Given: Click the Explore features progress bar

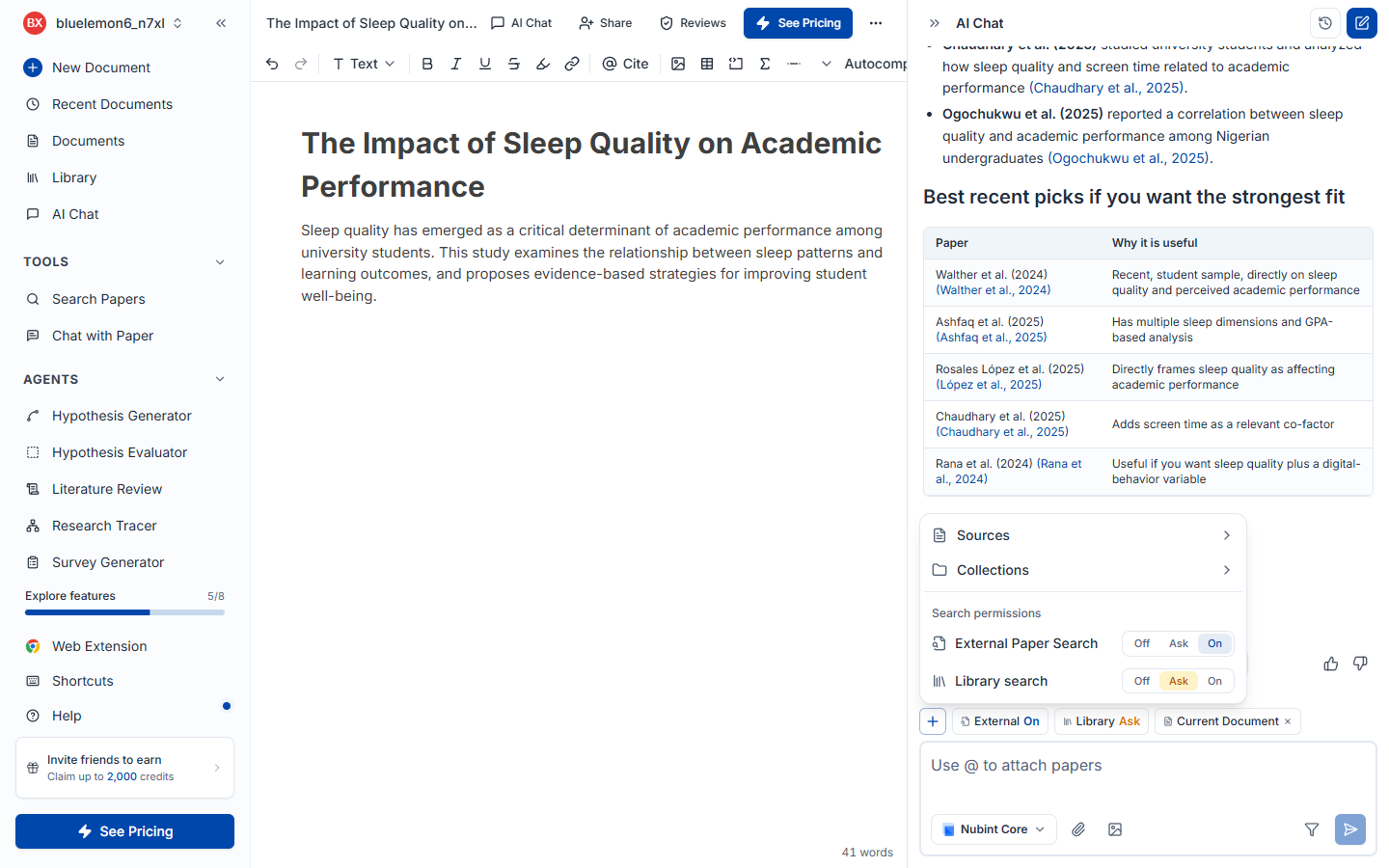Looking at the screenshot, I should [x=124, y=612].
